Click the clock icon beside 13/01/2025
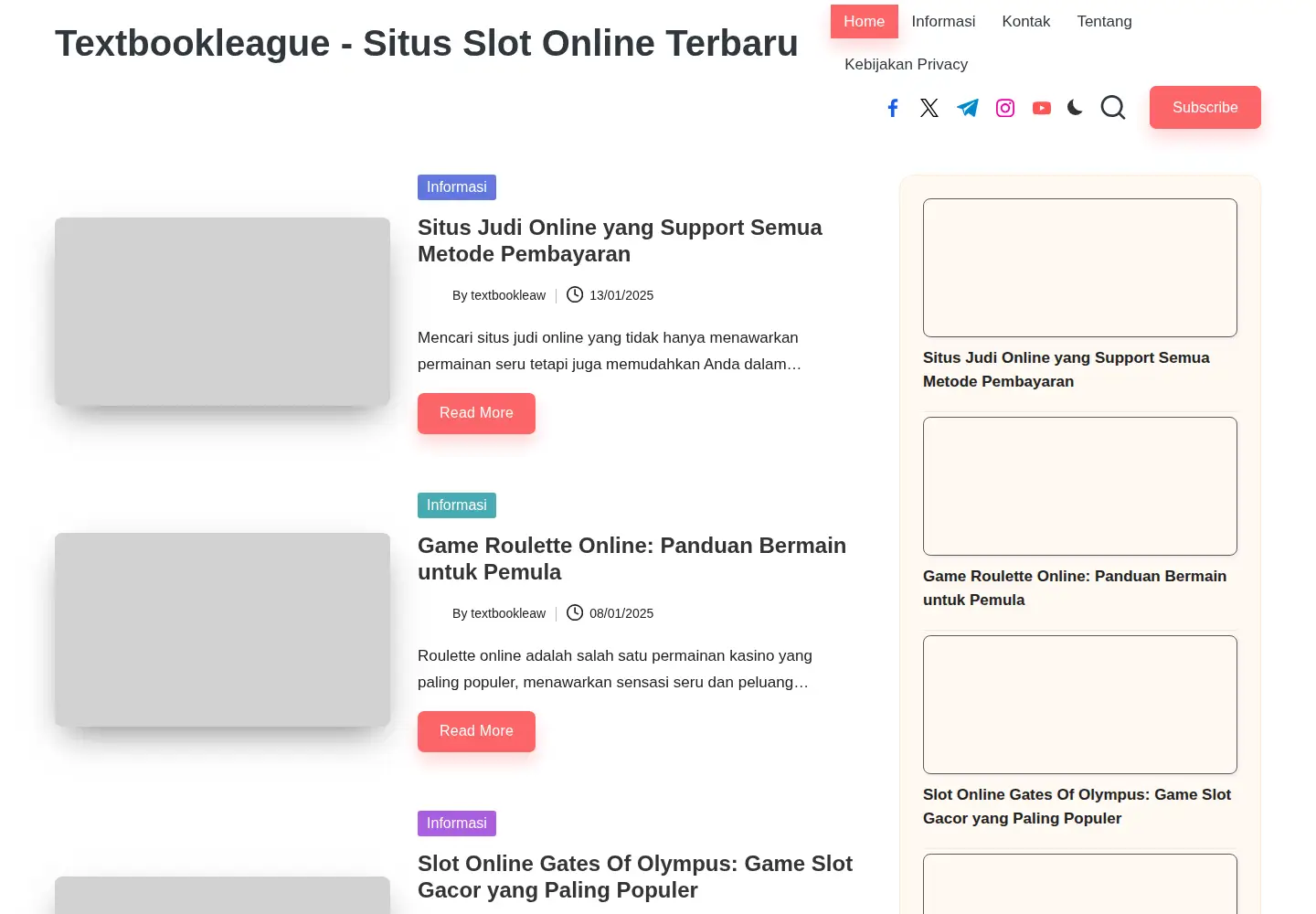This screenshot has width=1316, height=914. (x=575, y=294)
